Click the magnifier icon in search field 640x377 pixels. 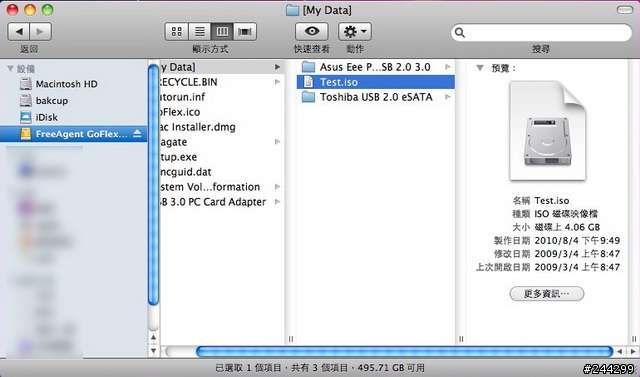[460, 33]
